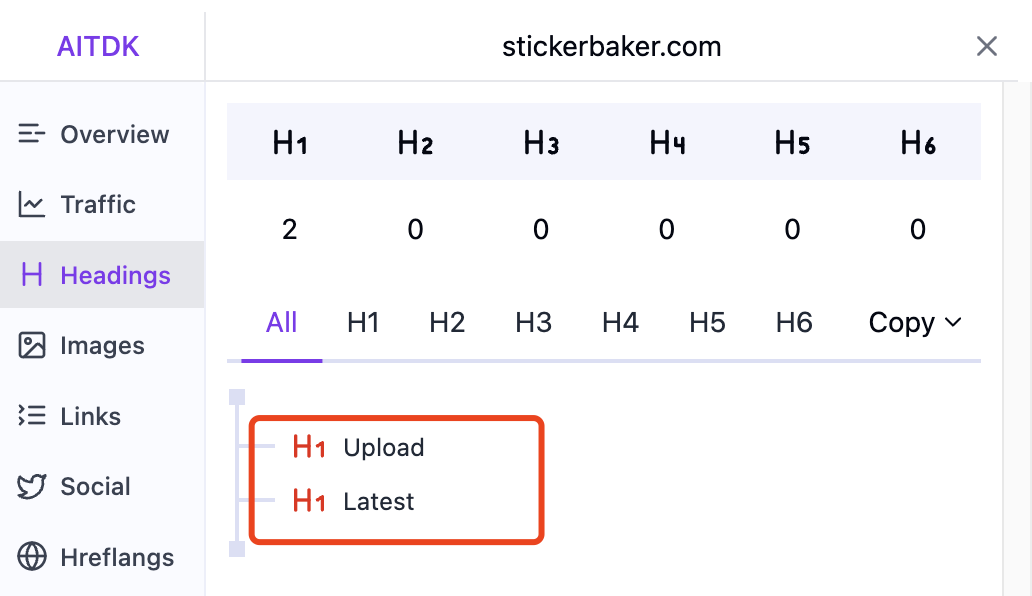Image resolution: width=1032 pixels, height=596 pixels.
Task: Click the Social Twitter bird icon
Action: 32,487
